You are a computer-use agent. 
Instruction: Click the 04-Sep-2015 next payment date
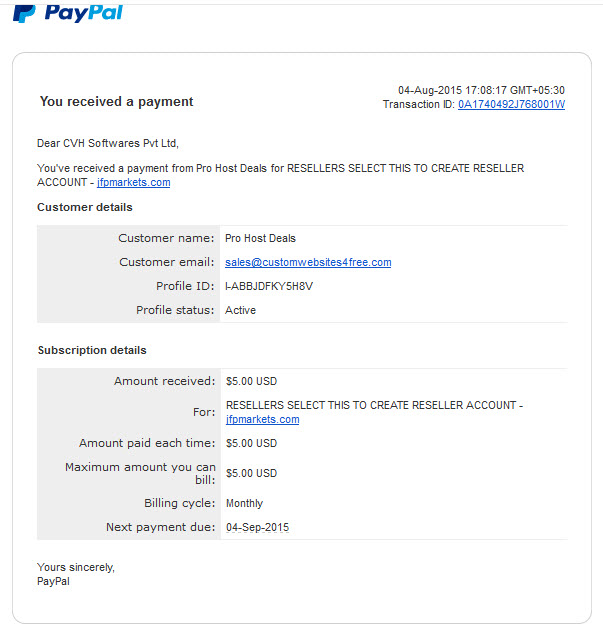pos(258,527)
